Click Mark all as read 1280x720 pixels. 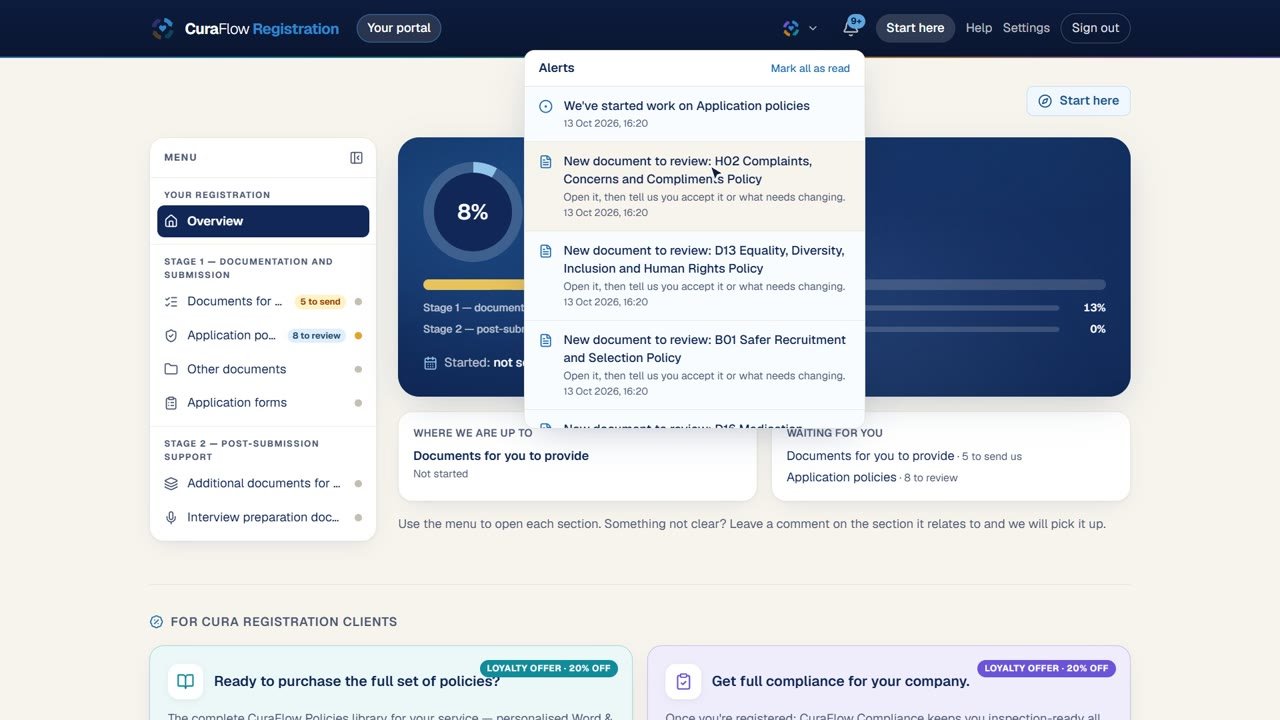pos(810,69)
